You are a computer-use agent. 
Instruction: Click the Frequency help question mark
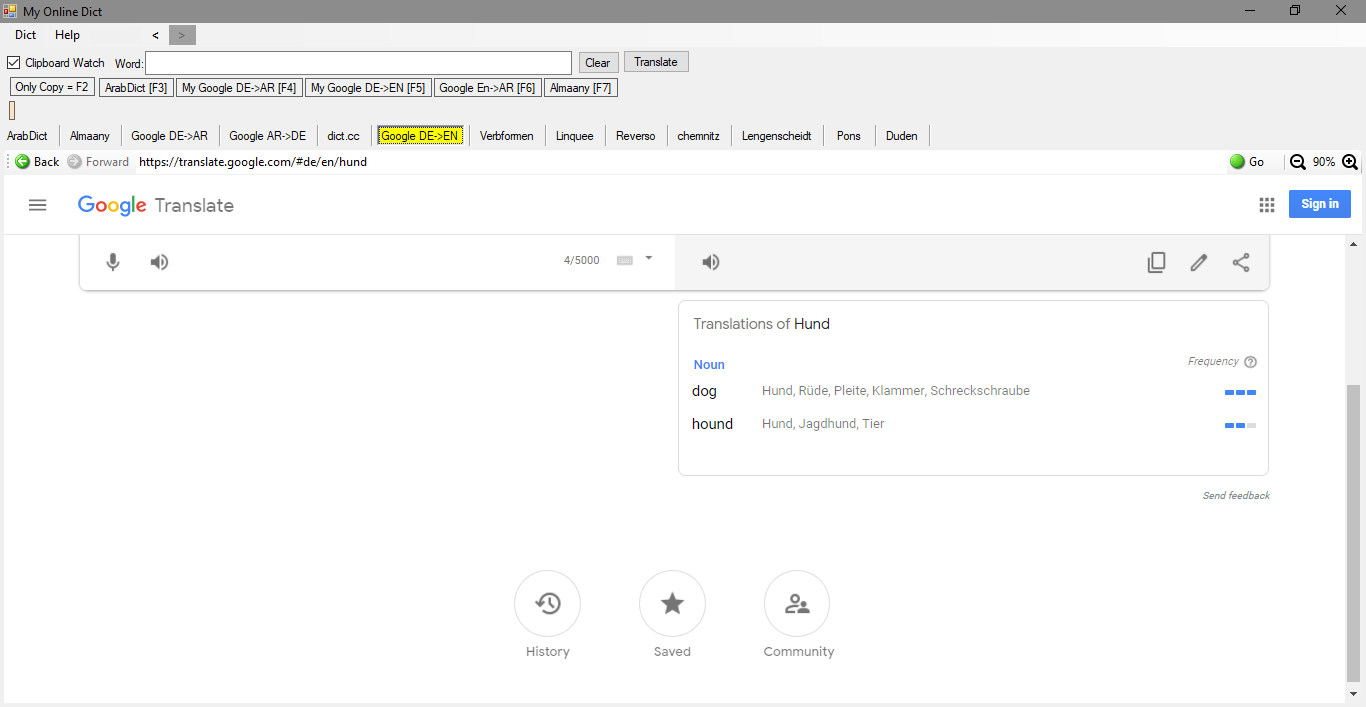[1250, 362]
